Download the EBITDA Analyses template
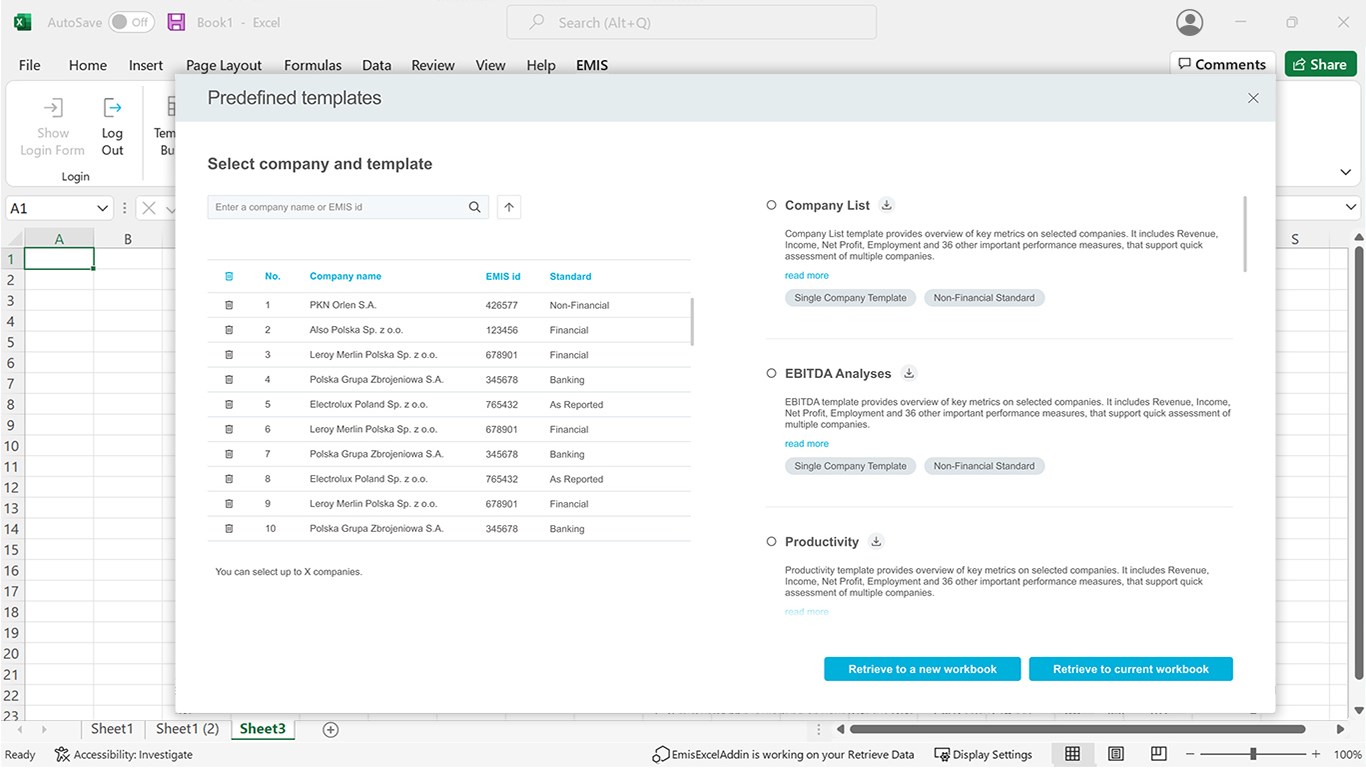The image size is (1366, 768). point(909,373)
